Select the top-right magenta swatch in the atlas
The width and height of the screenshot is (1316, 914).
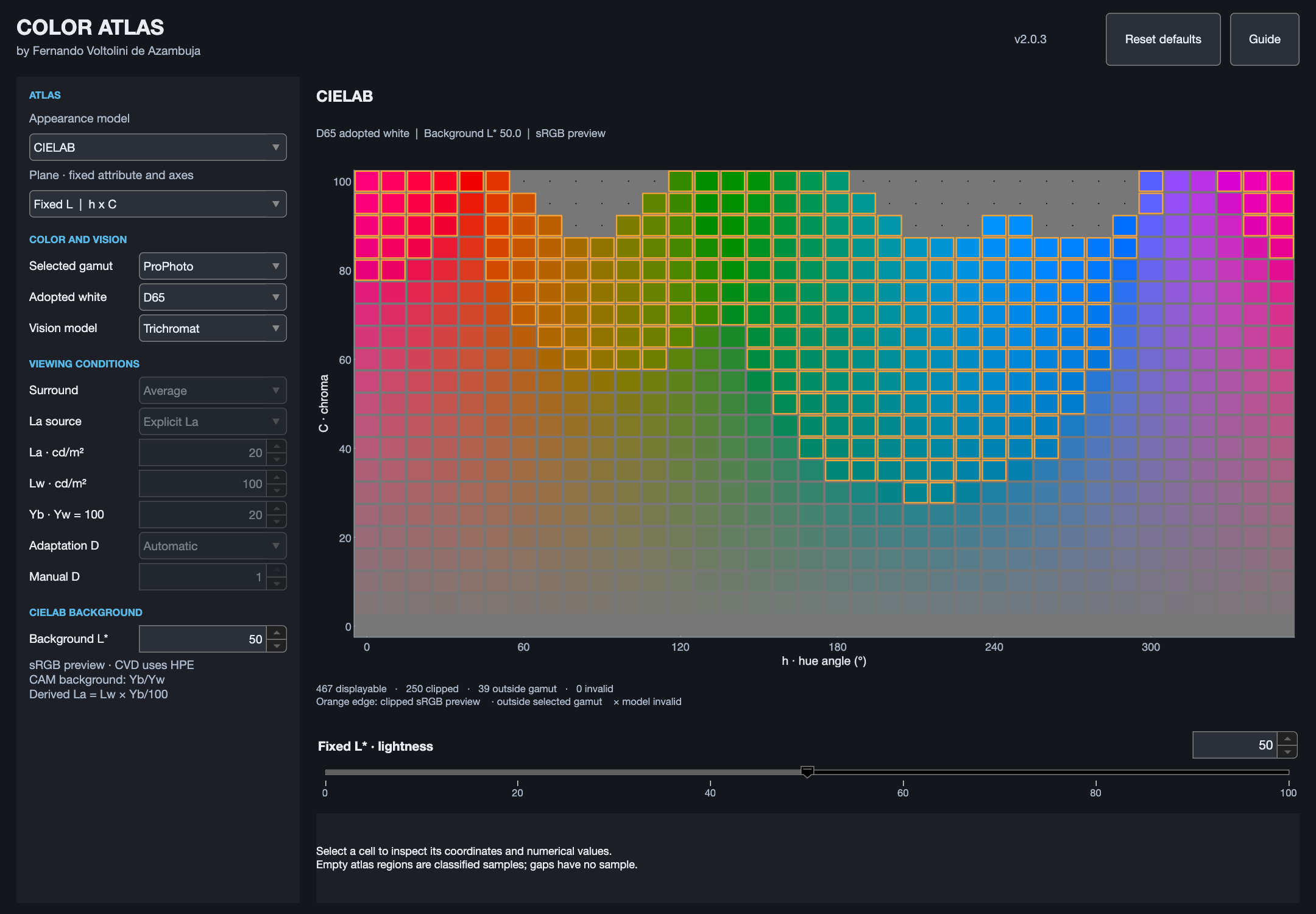pyautogui.click(x=1282, y=182)
